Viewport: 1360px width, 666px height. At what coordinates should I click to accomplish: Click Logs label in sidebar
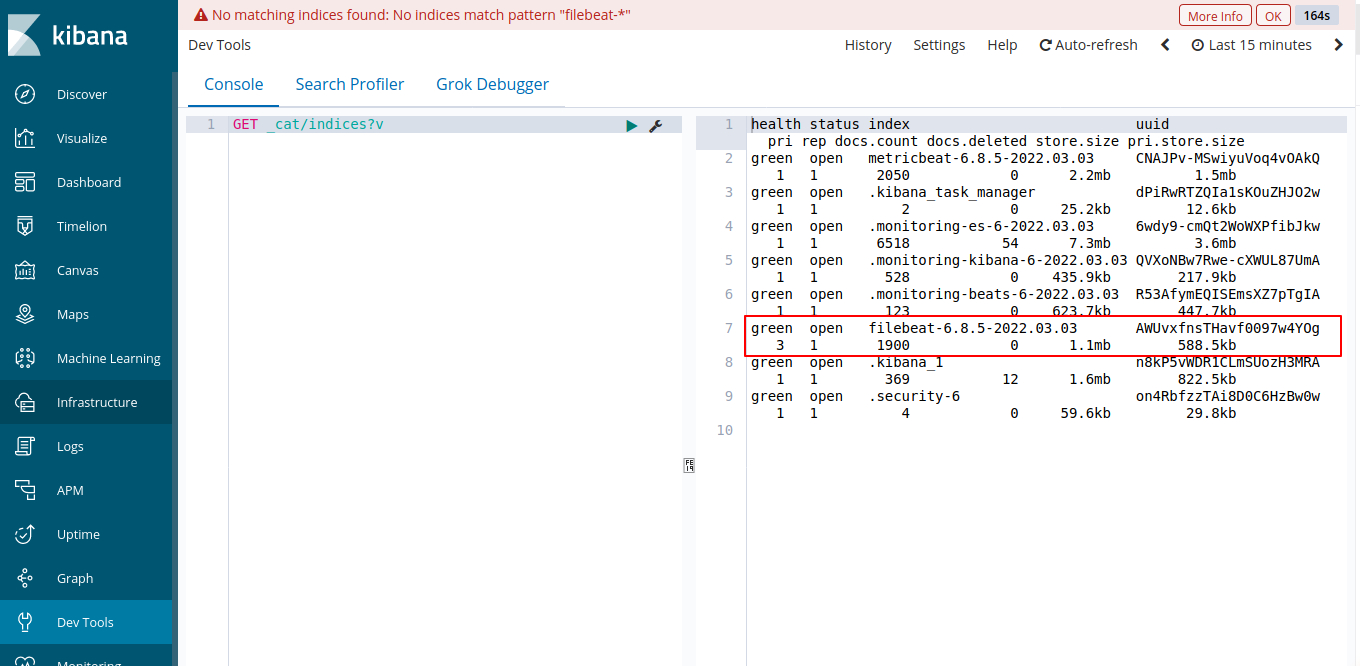click(70, 446)
